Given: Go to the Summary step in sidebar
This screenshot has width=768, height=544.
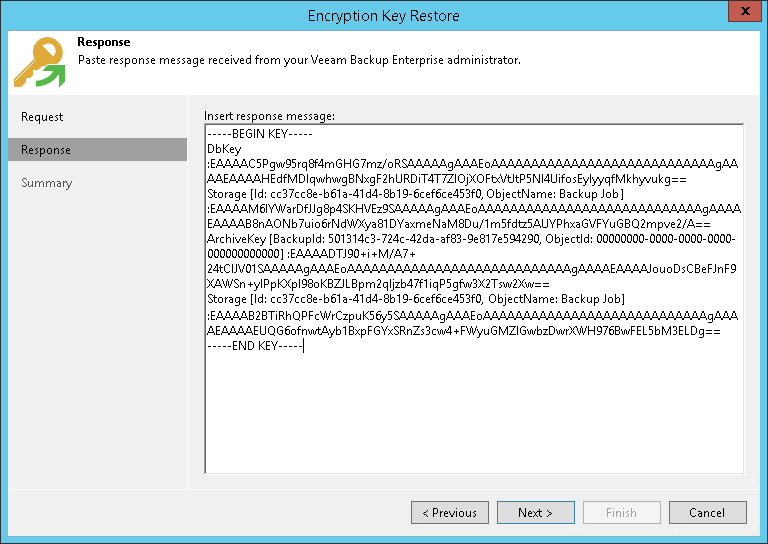Looking at the screenshot, I should (47, 183).
